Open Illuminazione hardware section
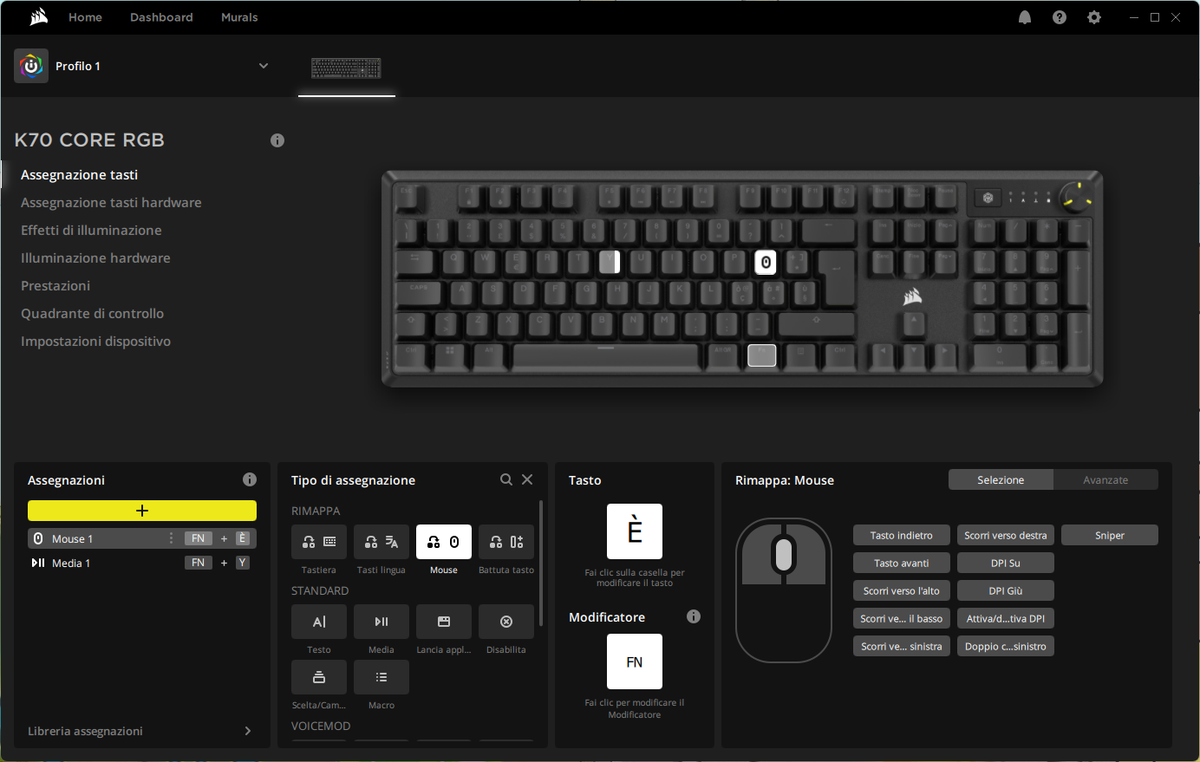This screenshot has width=1200, height=762. (x=95, y=258)
